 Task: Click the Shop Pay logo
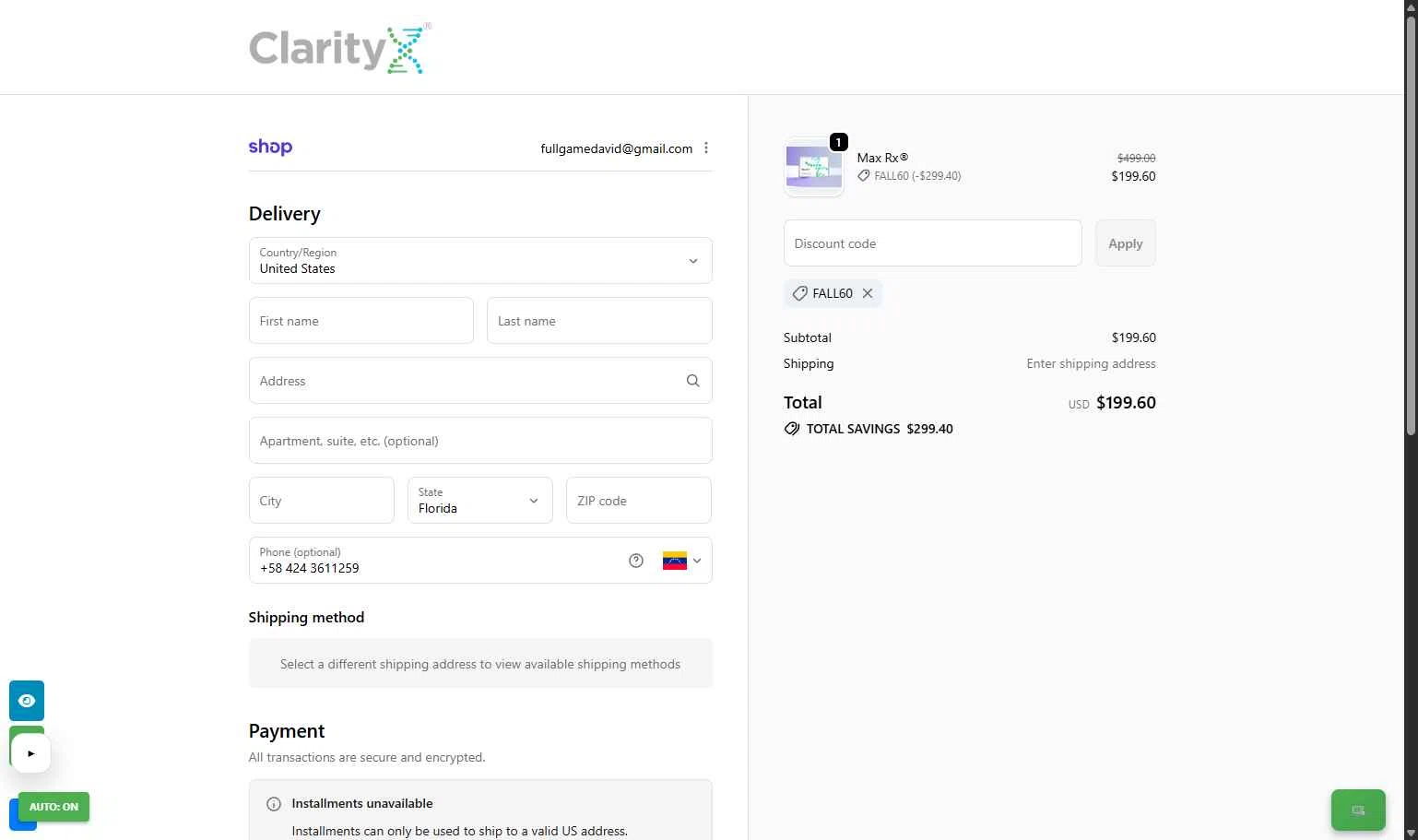[x=270, y=148]
